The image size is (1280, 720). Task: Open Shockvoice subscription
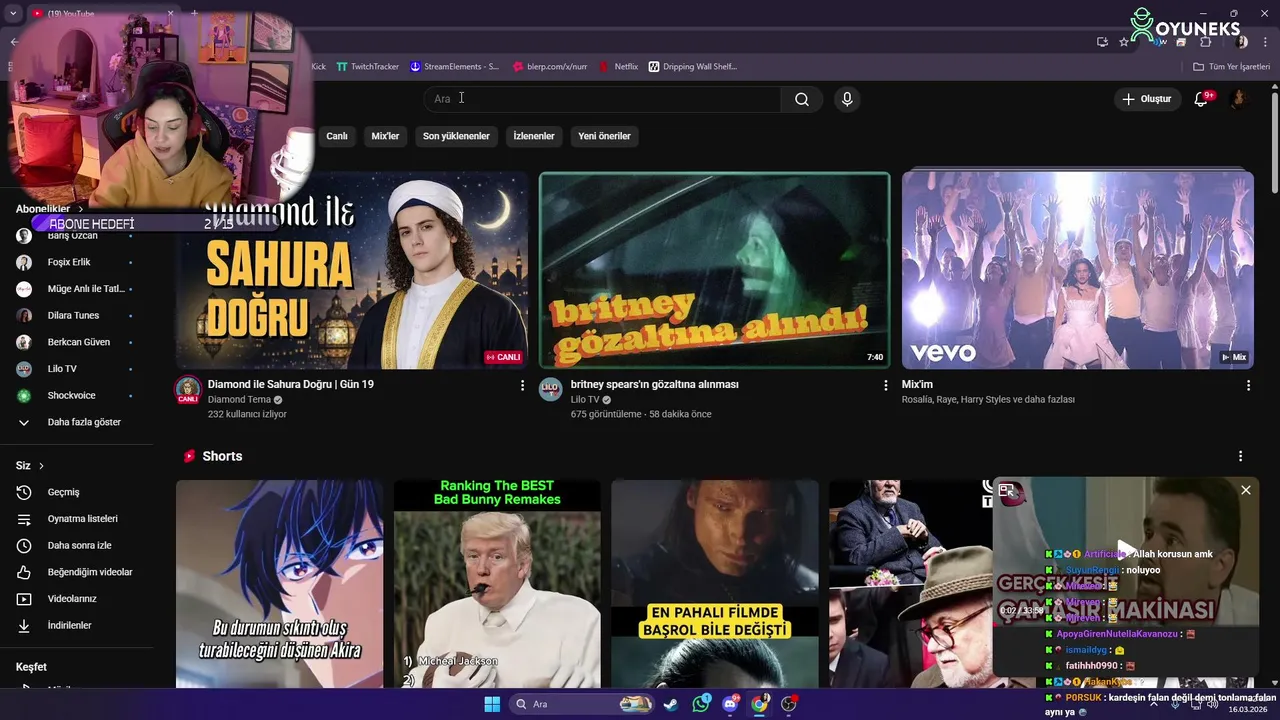(75, 395)
